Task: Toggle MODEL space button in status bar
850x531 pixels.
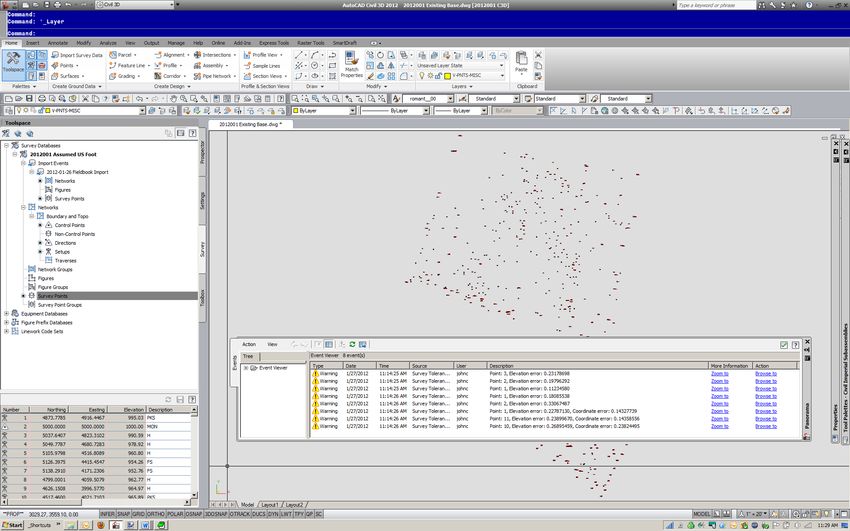Action: pyautogui.click(x=701, y=514)
